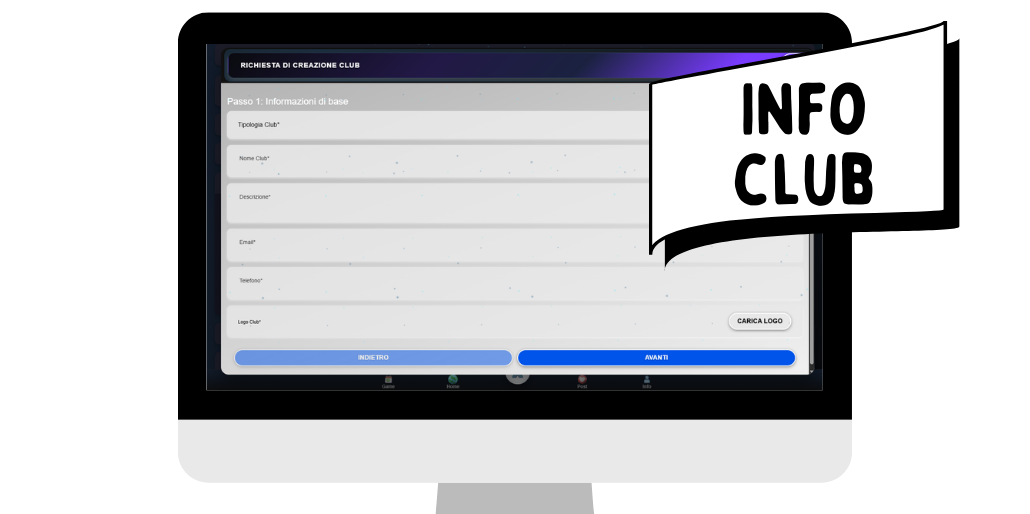The width and height of the screenshot is (1030, 514).
Task: Expand the Tipologia Club dropdown
Action: 440,125
